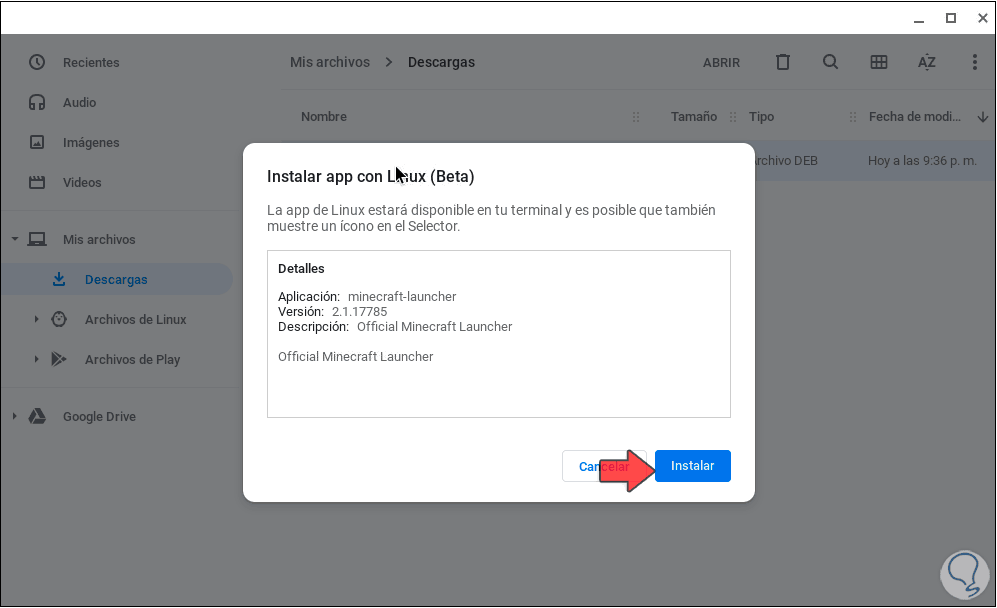Open Archivos de Play
997x608 pixels.
click(133, 360)
